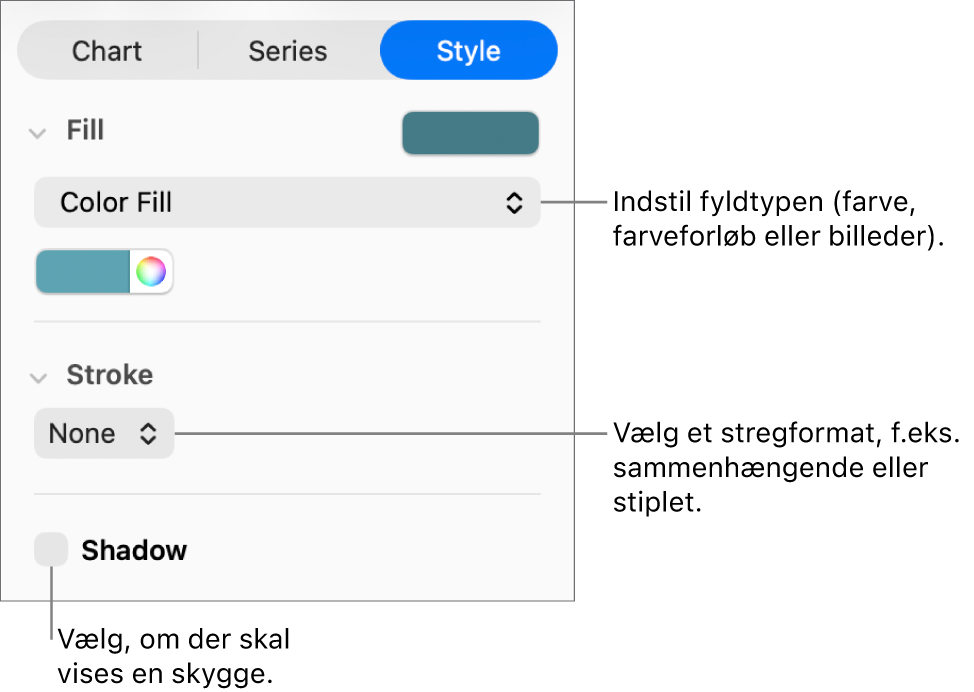The image size is (974, 692).
Task: Click the Color Fill text label
Action: pyautogui.click(x=116, y=203)
